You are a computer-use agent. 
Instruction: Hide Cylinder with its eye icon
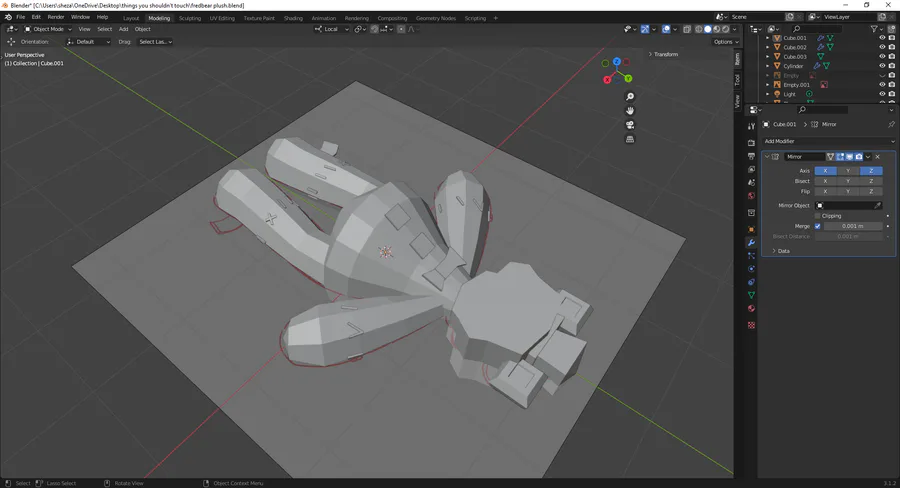[882, 66]
